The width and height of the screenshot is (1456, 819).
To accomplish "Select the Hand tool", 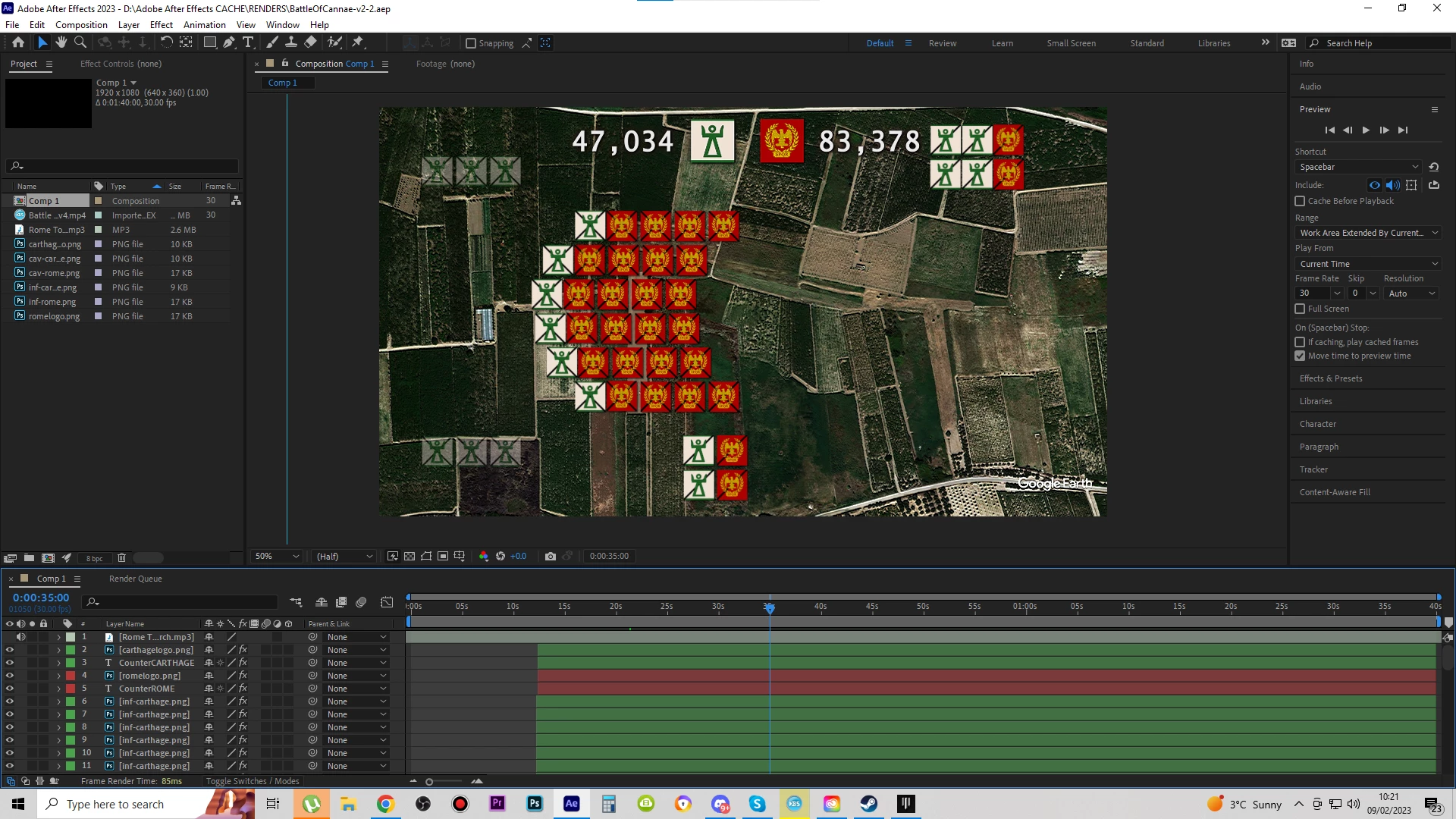I will pyautogui.click(x=61, y=42).
